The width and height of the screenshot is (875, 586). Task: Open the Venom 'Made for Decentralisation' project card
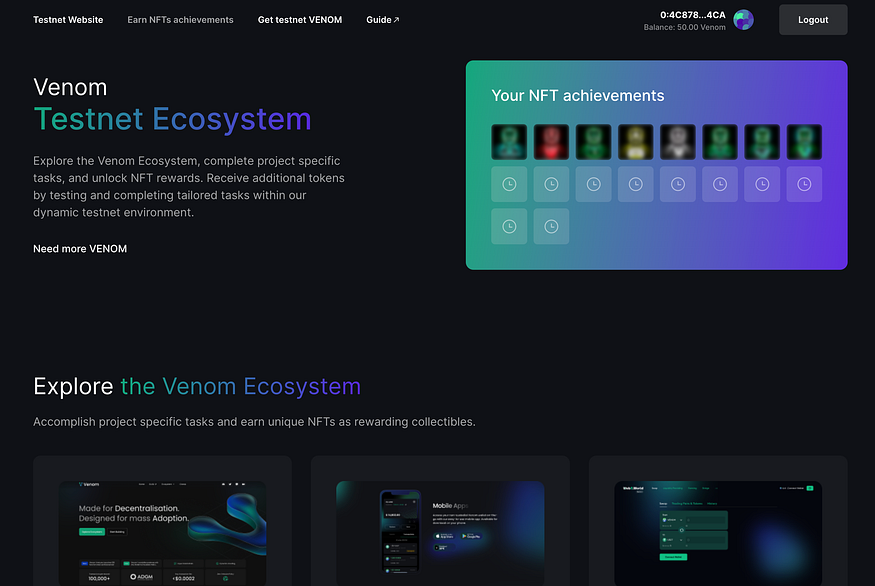[x=162, y=521]
